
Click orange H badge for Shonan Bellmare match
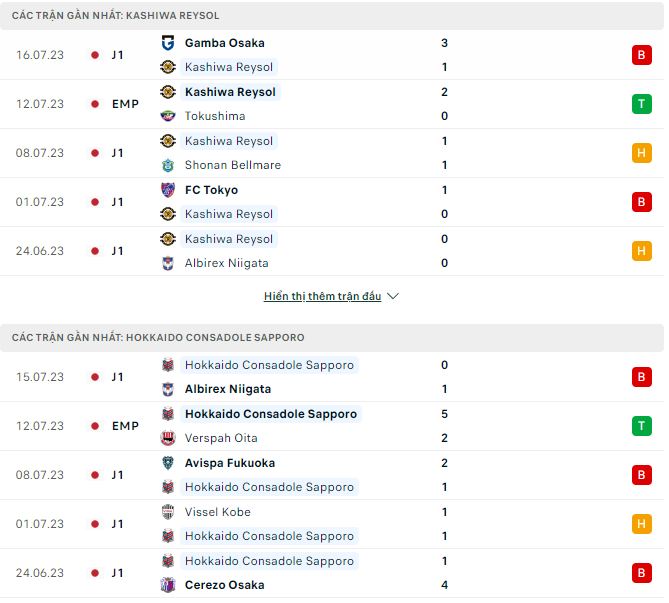click(x=641, y=153)
